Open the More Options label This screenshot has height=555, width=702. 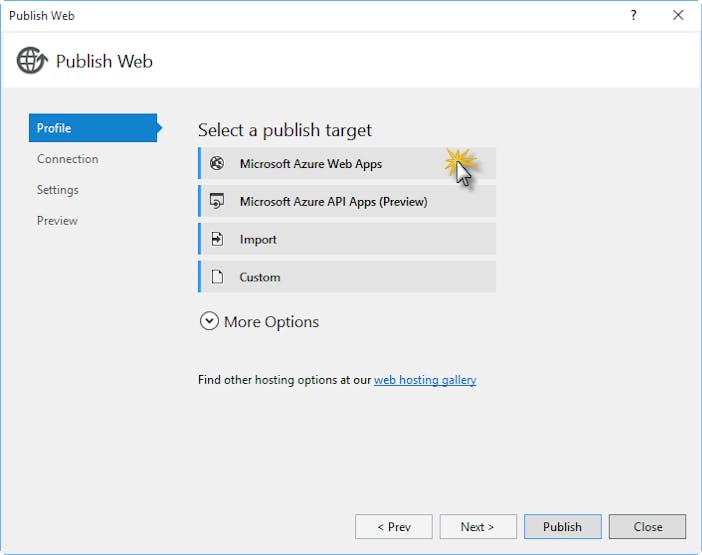click(271, 322)
